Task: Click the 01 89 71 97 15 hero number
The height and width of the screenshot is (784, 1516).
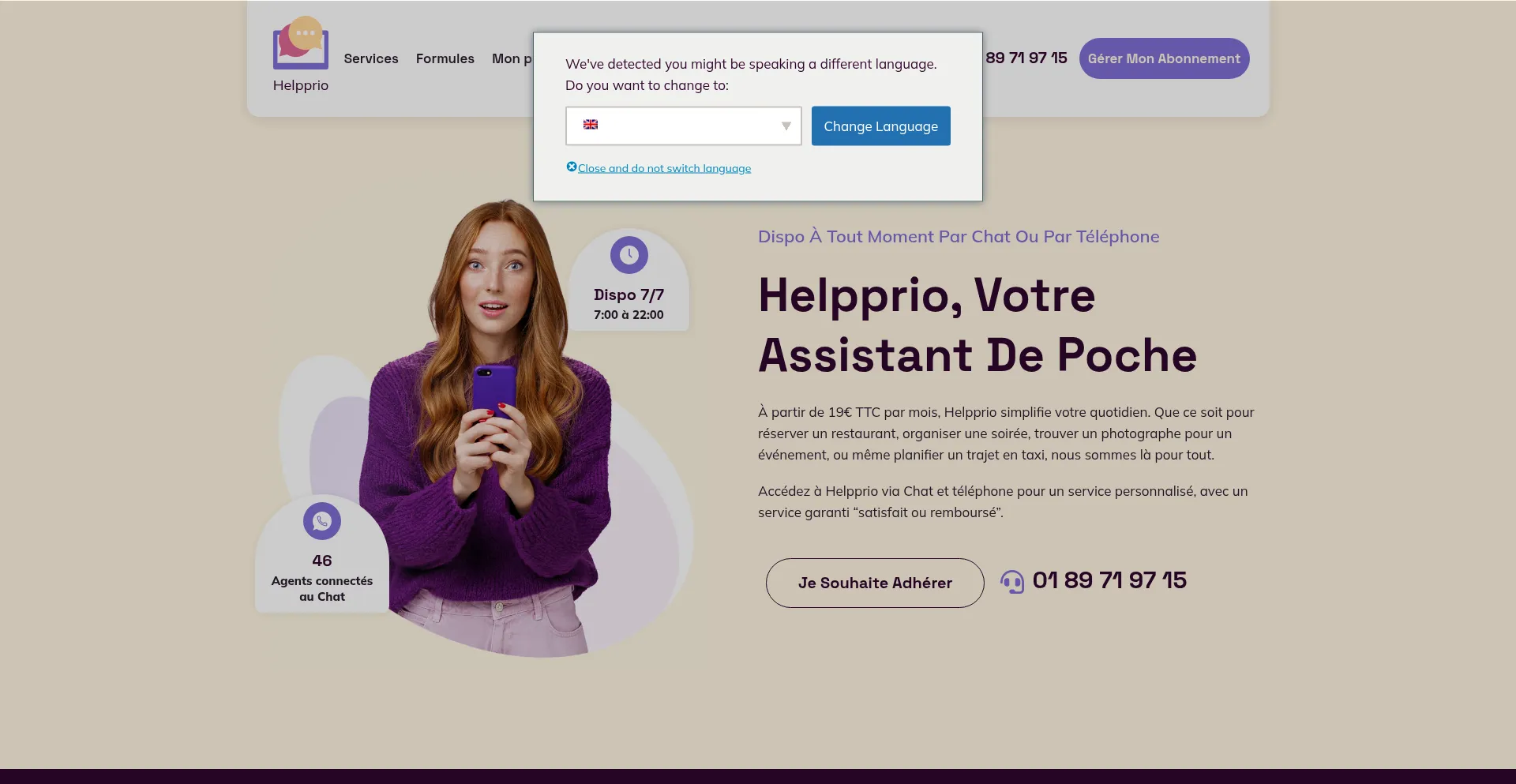Action: [x=1109, y=580]
